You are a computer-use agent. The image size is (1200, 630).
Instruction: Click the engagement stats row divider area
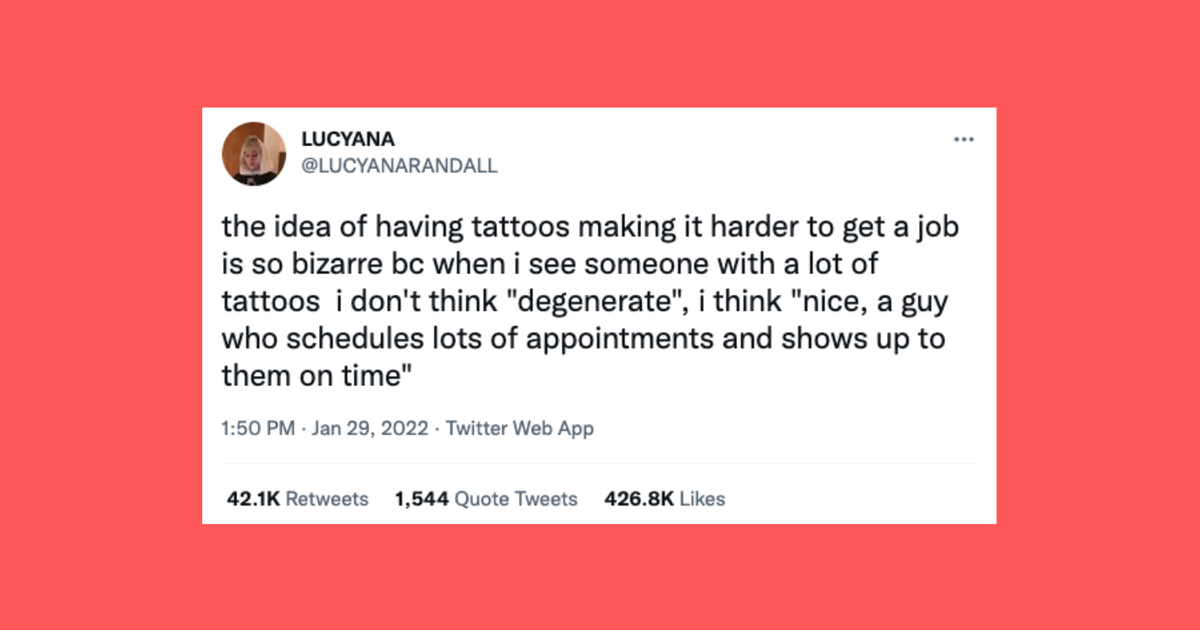pos(600,464)
